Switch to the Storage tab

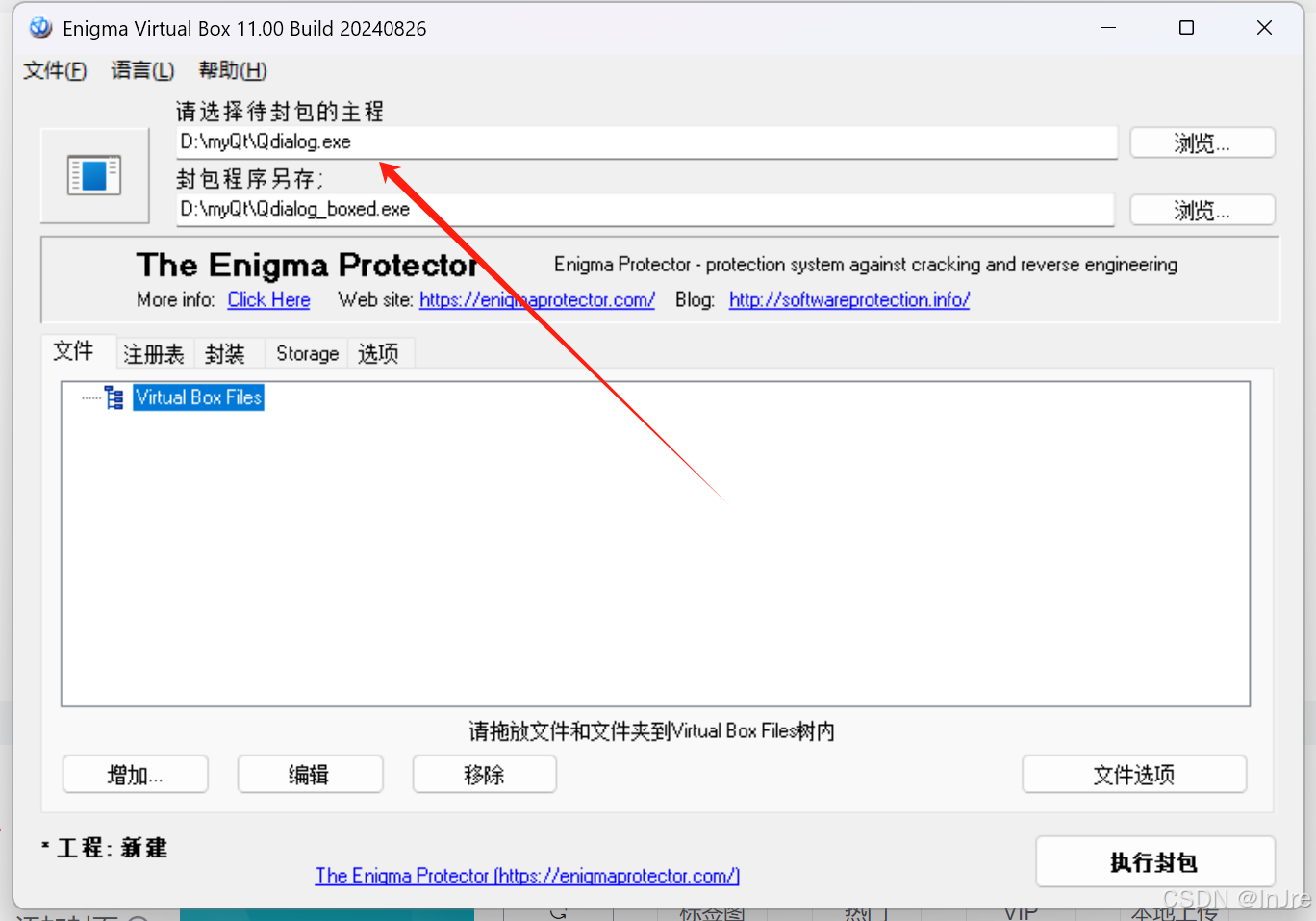click(307, 354)
